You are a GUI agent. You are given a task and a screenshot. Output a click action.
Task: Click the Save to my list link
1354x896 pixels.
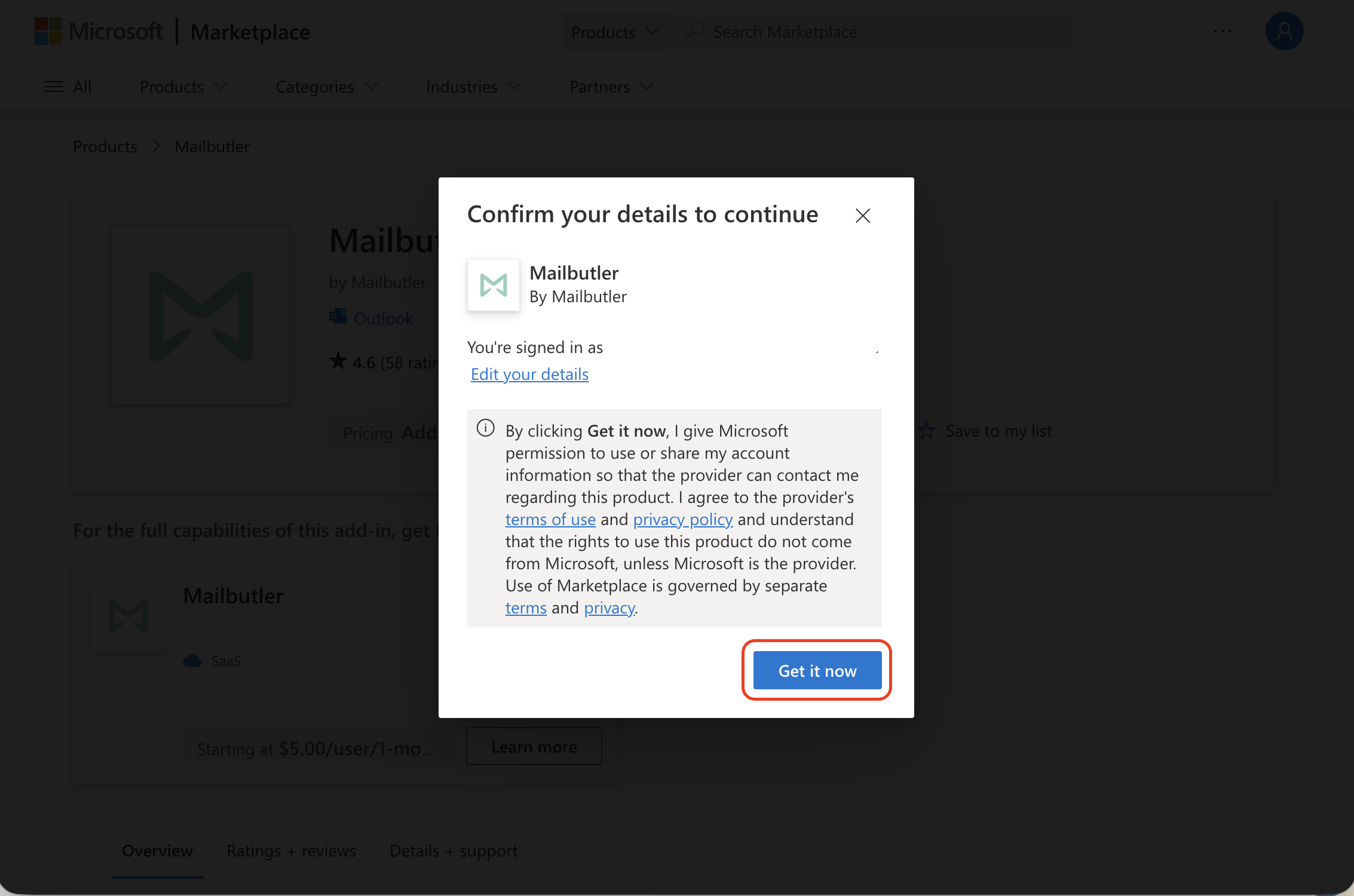click(x=998, y=431)
